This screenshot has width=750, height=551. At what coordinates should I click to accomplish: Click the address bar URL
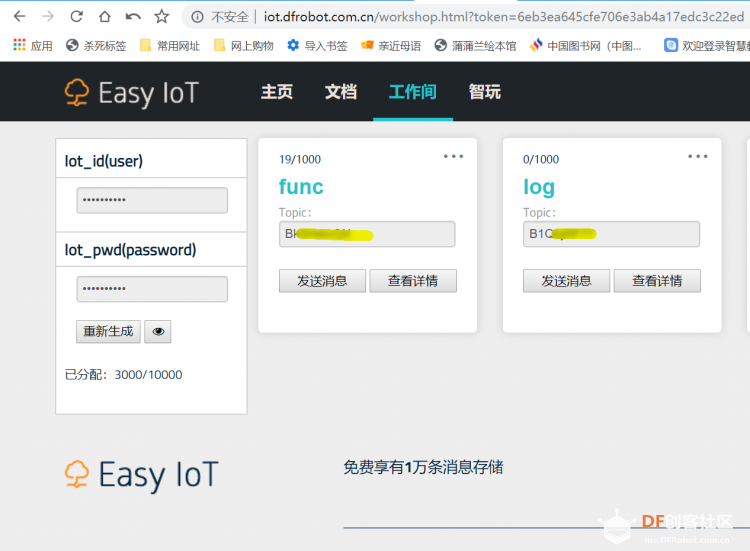point(504,17)
